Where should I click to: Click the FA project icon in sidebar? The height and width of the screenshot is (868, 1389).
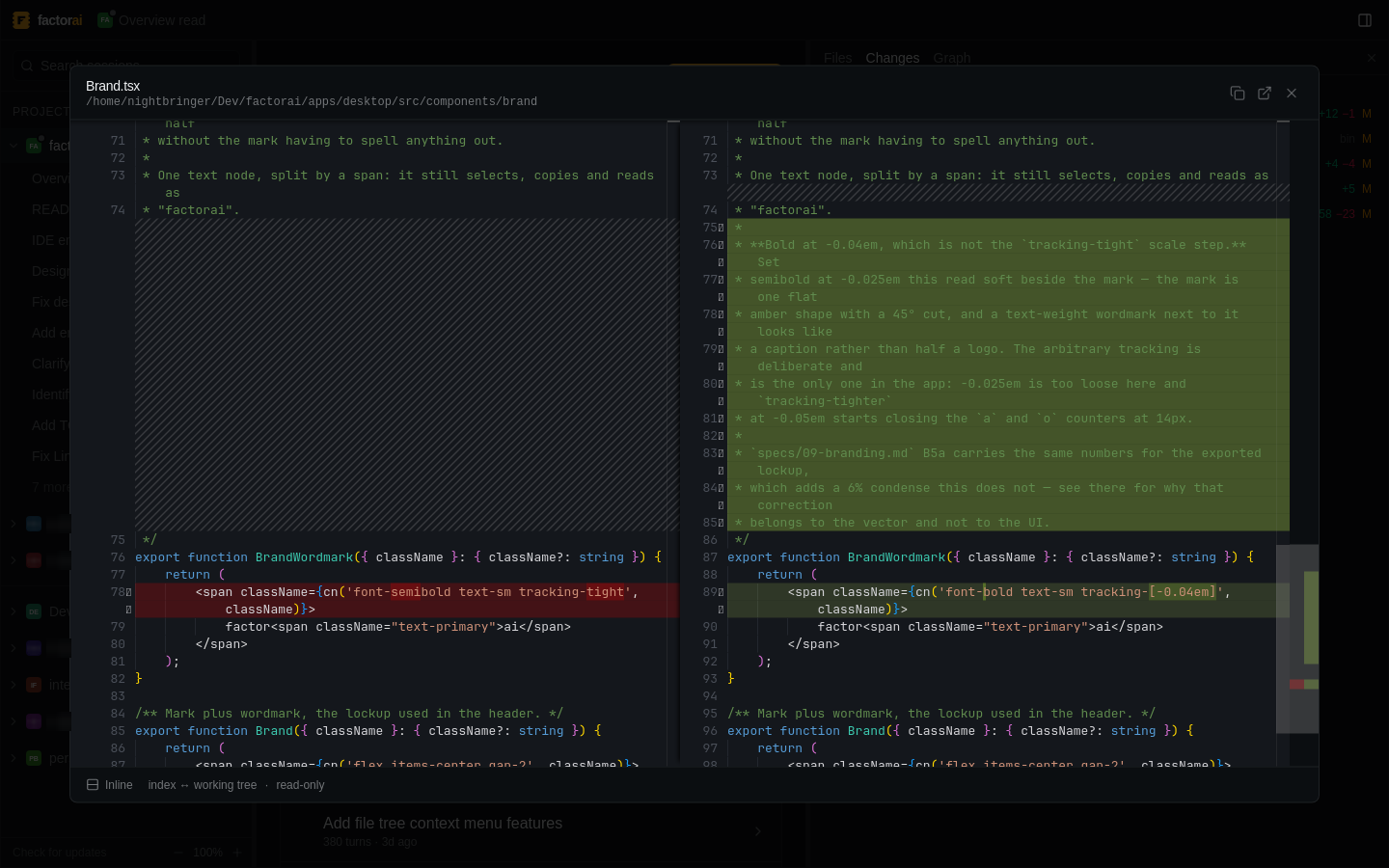click(34, 146)
